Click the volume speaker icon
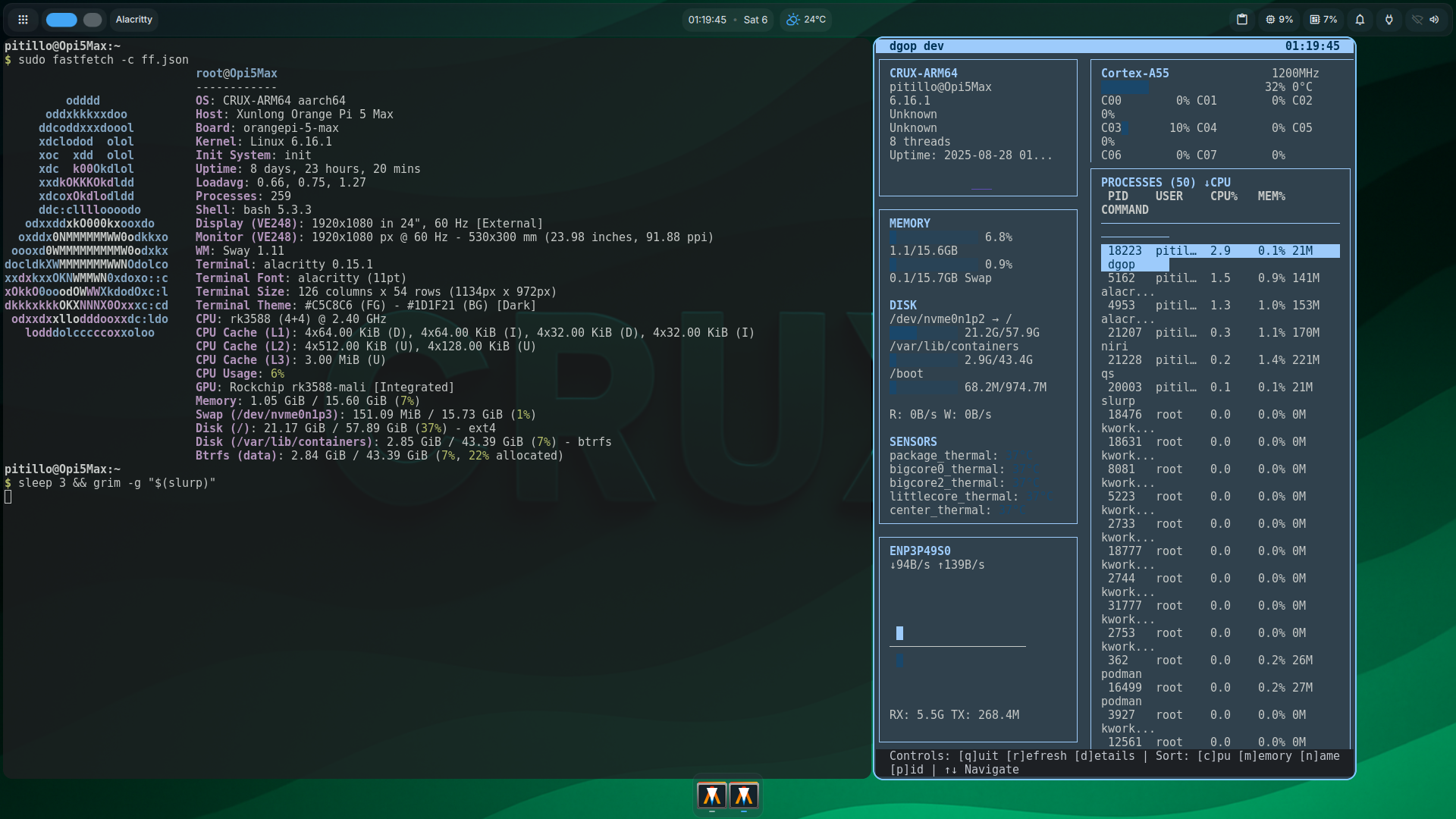The height and width of the screenshot is (819, 1456). pyautogui.click(x=1435, y=20)
